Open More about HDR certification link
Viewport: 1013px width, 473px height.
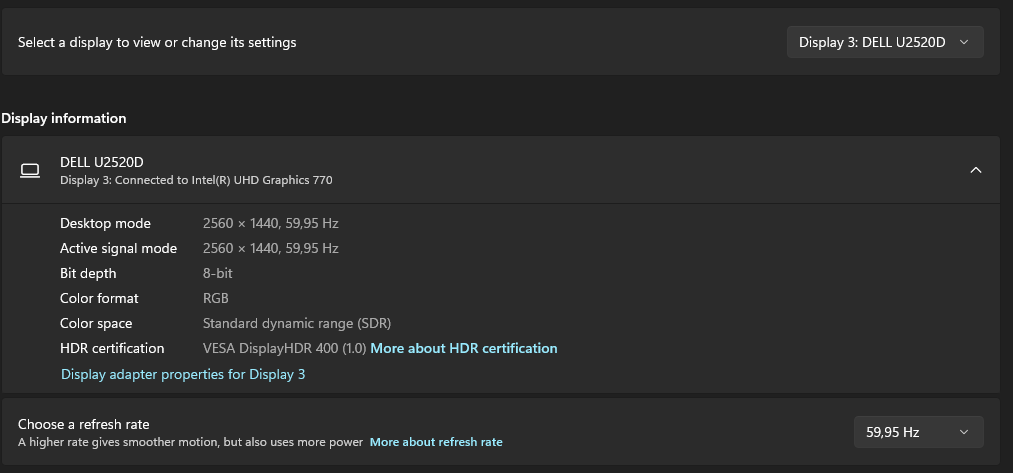[463, 348]
